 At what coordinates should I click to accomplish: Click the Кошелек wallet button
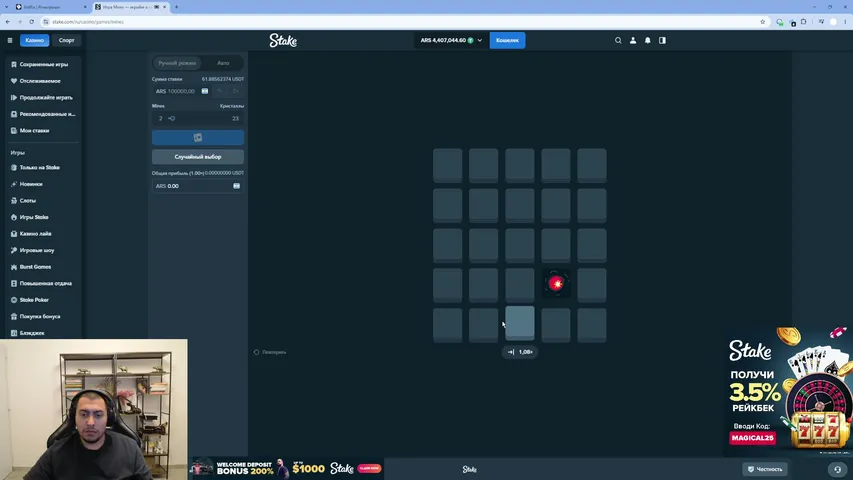pyautogui.click(x=507, y=40)
